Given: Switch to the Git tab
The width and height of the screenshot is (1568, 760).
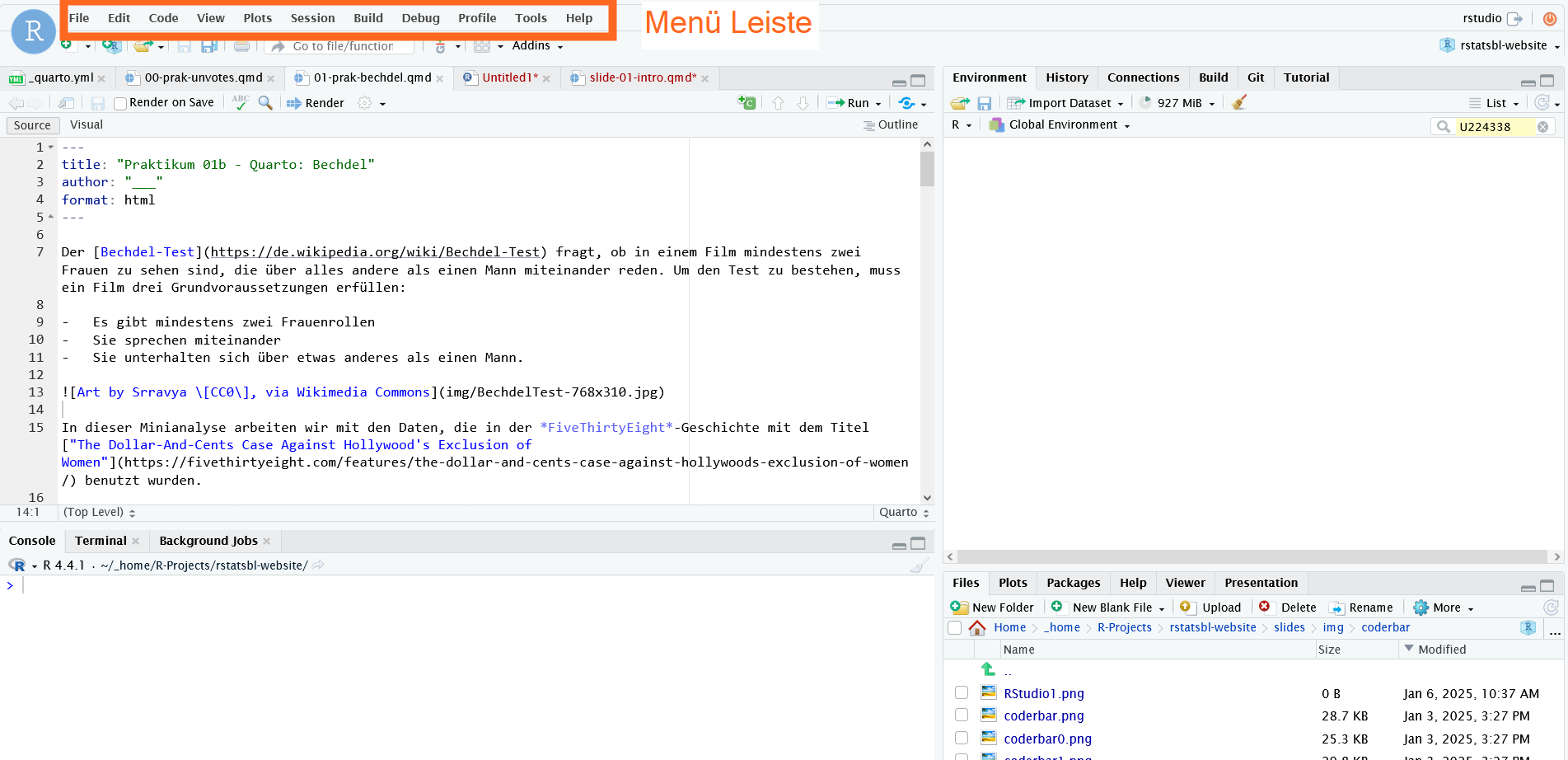Looking at the screenshot, I should click(x=1256, y=77).
